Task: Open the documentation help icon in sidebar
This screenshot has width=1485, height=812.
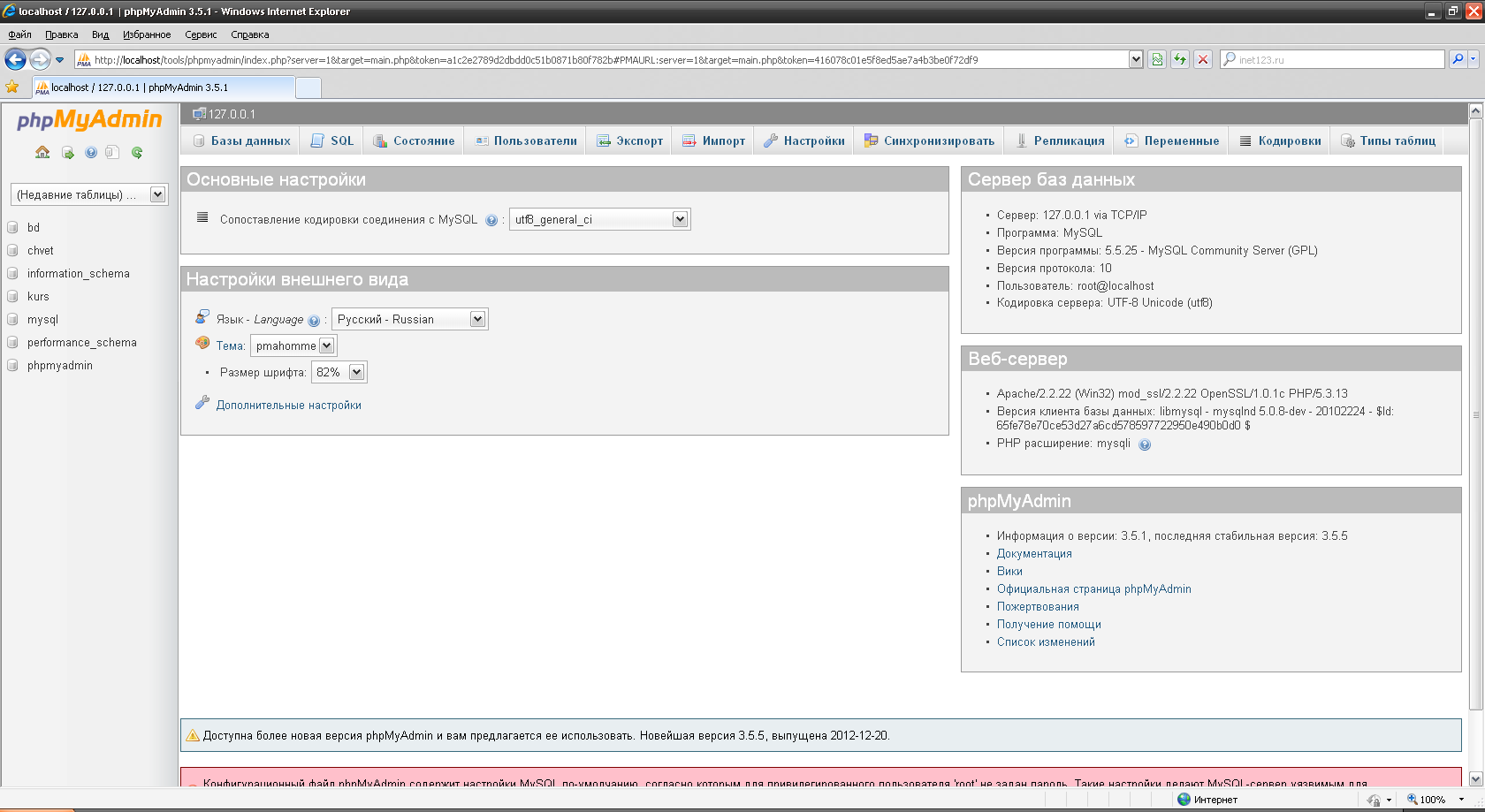Action: click(x=91, y=152)
